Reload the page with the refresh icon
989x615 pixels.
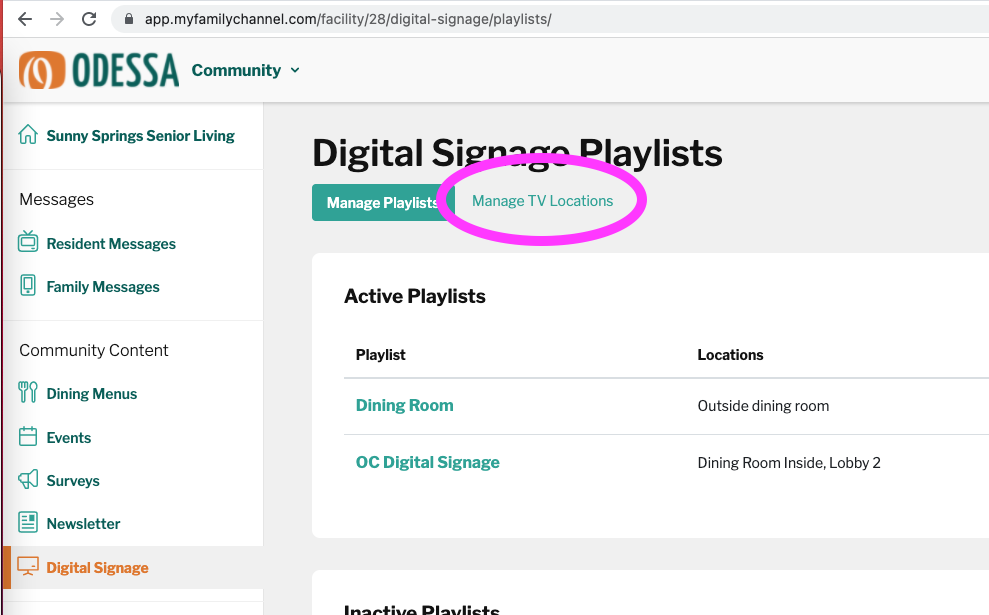click(x=89, y=19)
